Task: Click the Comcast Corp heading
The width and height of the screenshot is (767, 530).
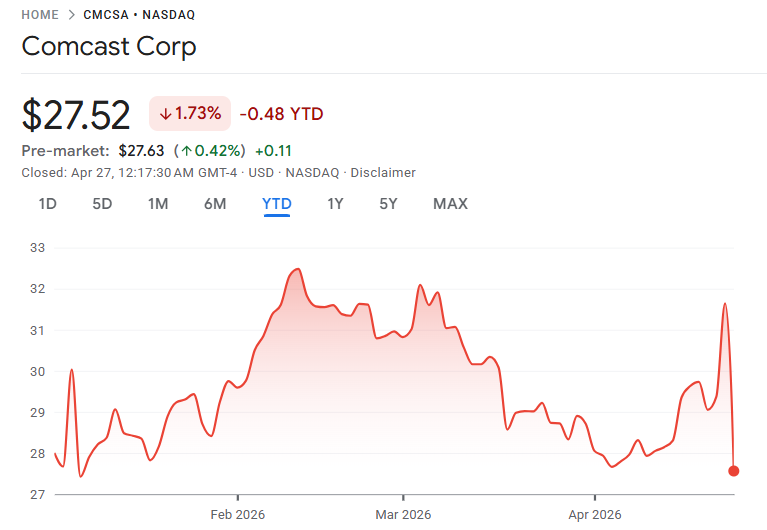Action: (109, 47)
